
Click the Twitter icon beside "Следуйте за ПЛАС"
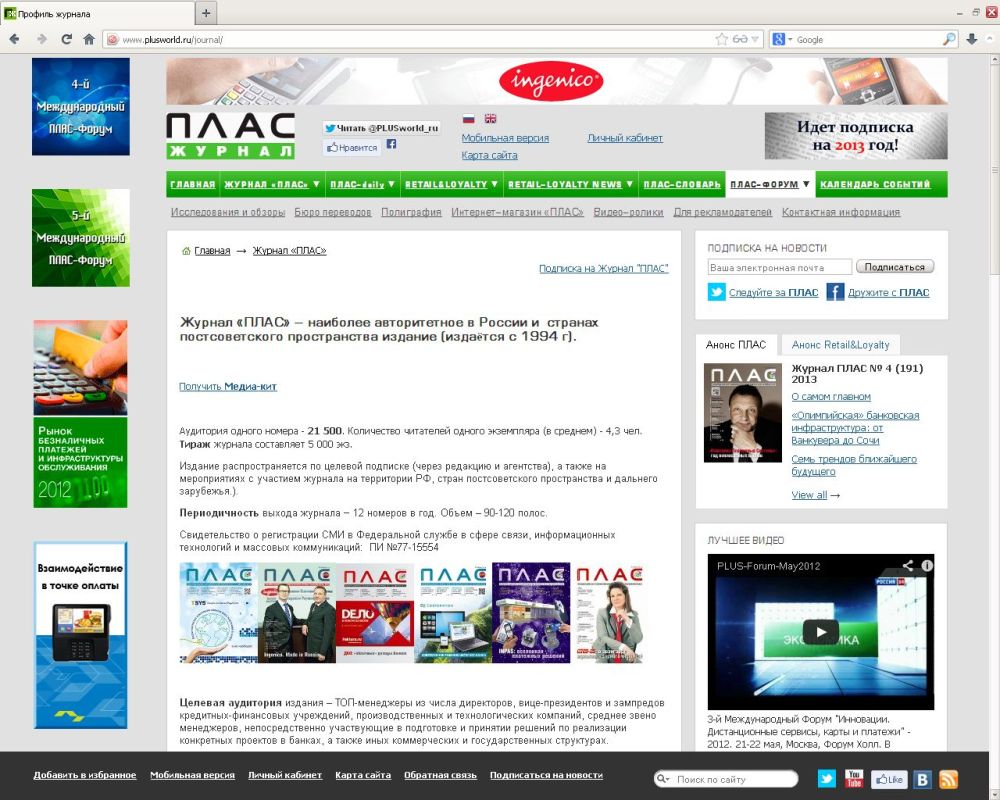pyautogui.click(x=717, y=292)
